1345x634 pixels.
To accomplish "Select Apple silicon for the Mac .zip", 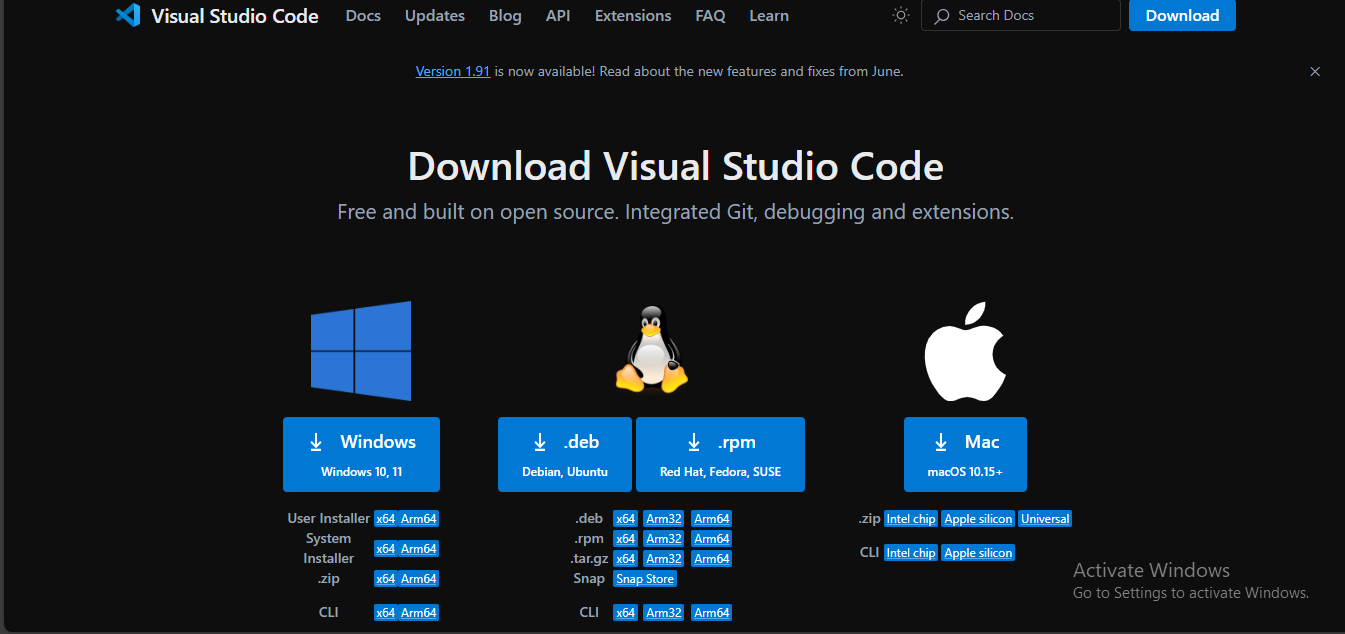I will (x=978, y=519).
